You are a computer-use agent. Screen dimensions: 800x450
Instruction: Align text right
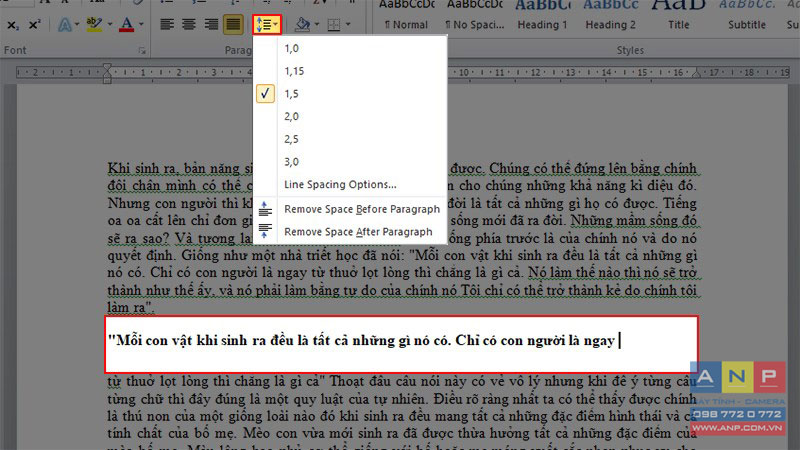[211, 24]
